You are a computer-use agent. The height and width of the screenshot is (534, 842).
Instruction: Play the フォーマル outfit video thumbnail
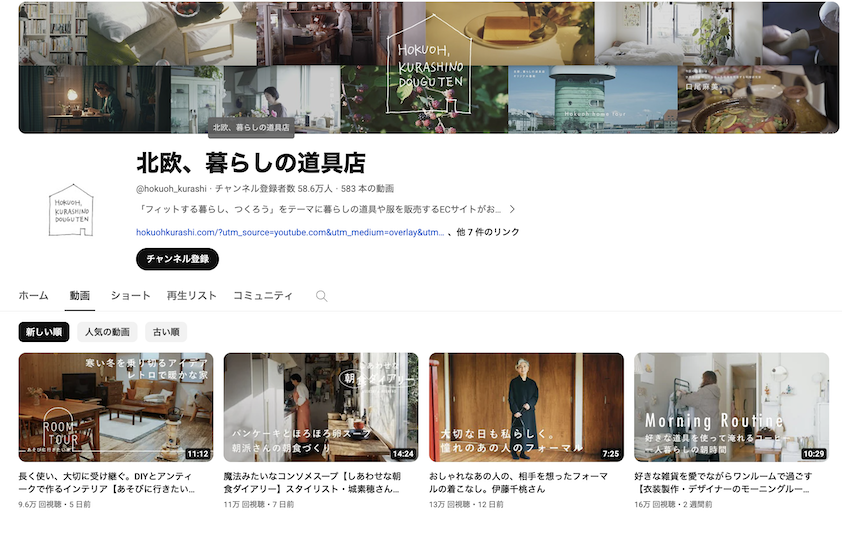coord(526,407)
